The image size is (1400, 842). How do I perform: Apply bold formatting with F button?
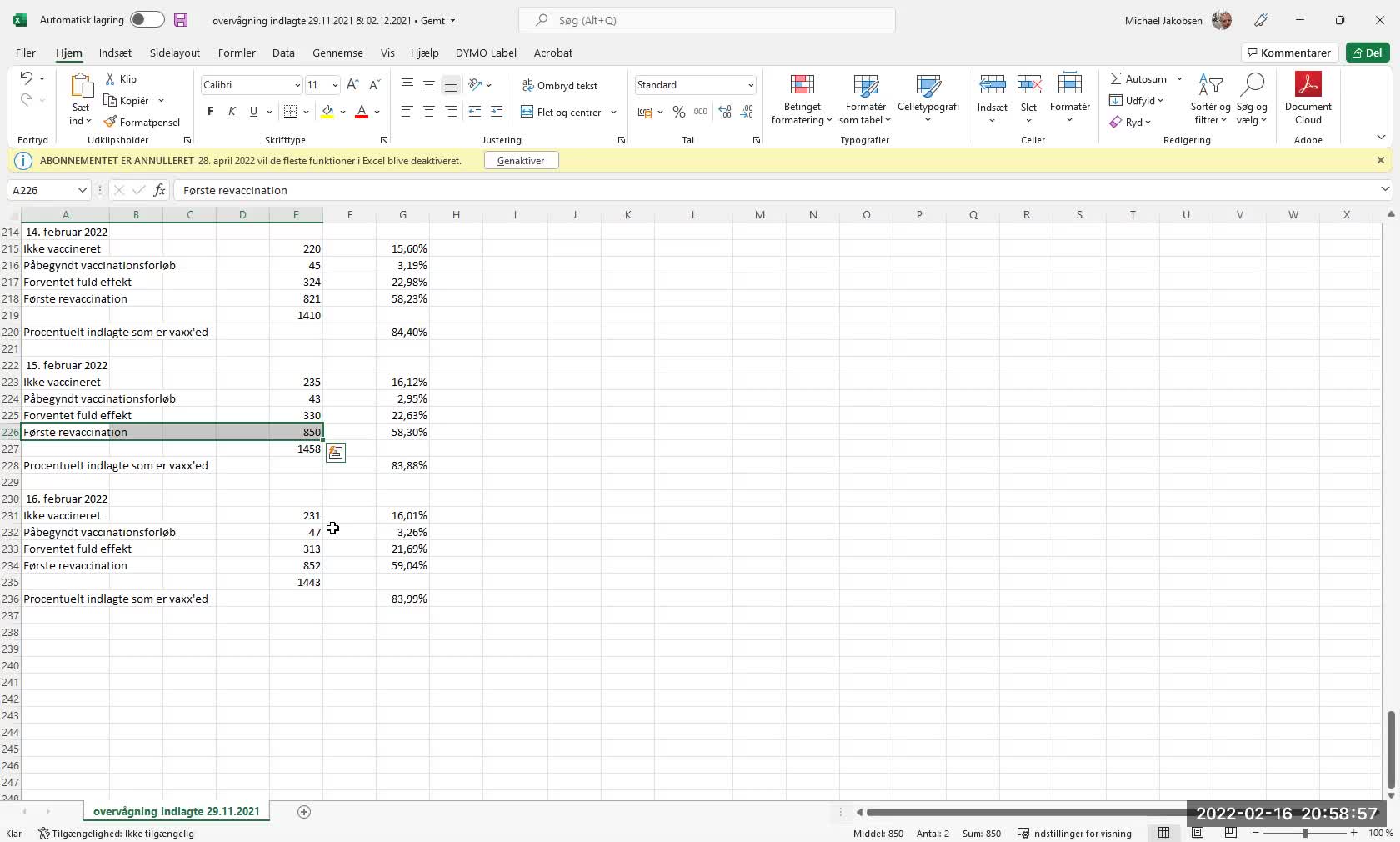click(210, 112)
